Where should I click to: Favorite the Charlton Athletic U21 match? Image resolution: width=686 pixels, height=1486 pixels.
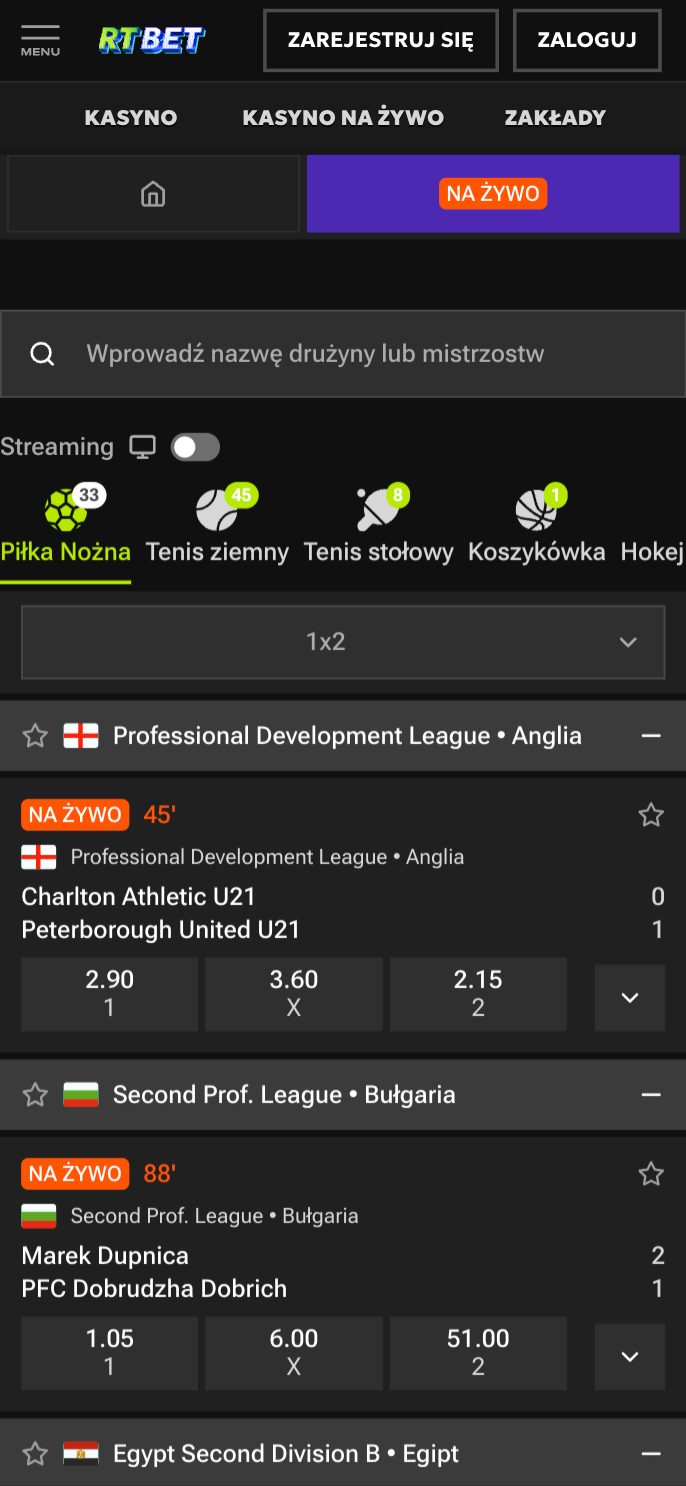tap(651, 814)
